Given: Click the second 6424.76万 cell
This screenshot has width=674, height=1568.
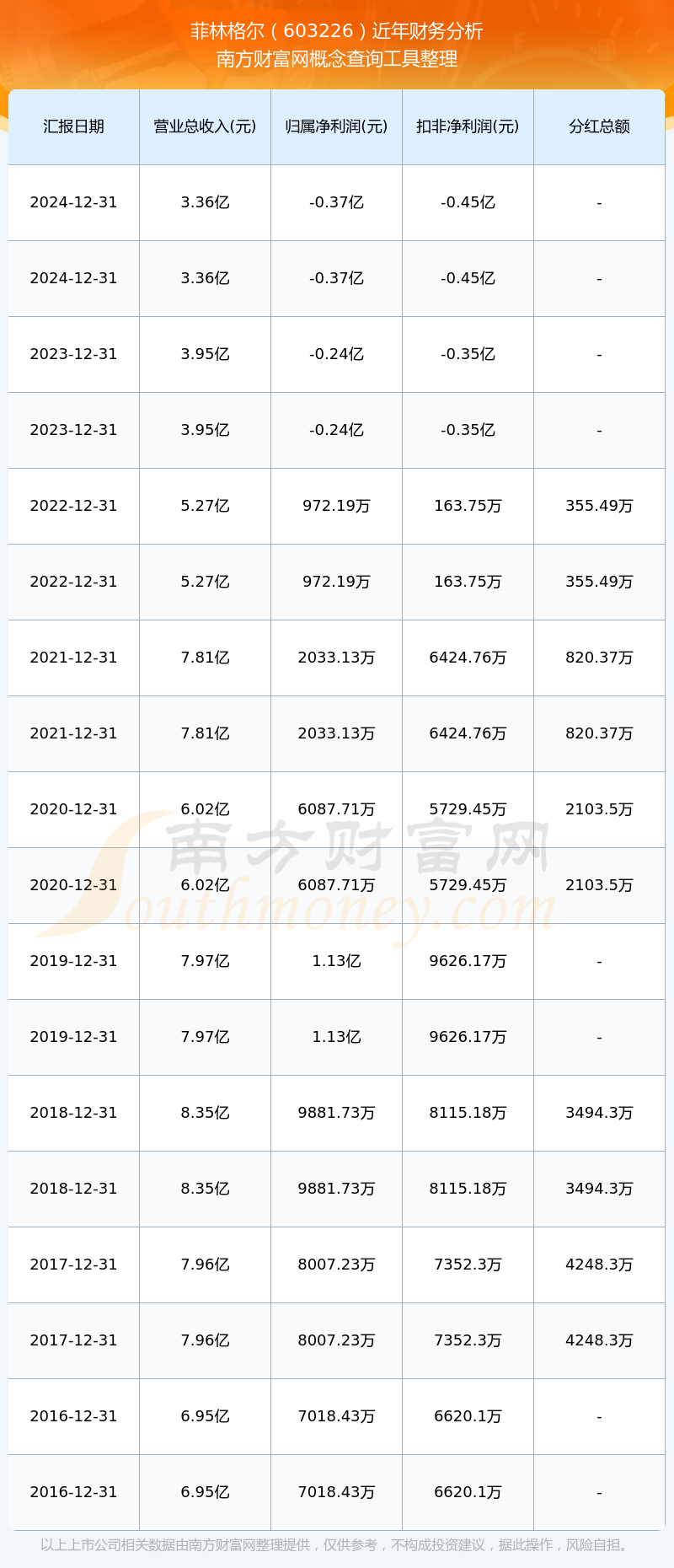Looking at the screenshot, I should (x=468, y=733).
